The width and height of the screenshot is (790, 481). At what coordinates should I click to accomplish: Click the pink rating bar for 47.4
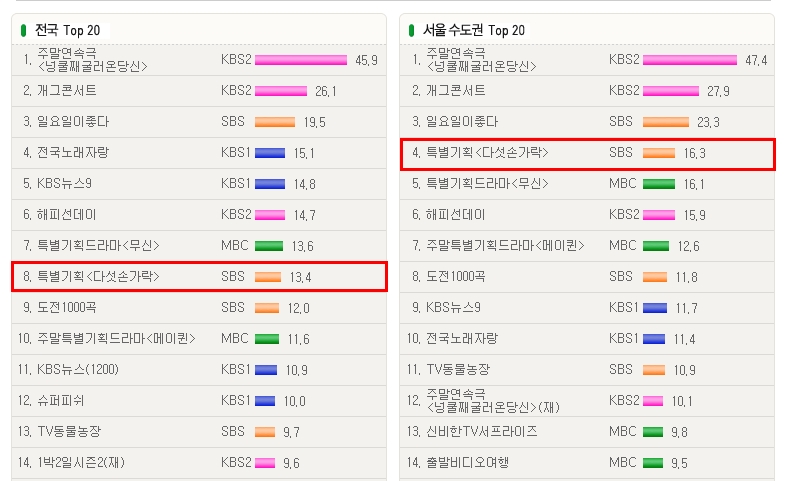click(x=690, y=60)
